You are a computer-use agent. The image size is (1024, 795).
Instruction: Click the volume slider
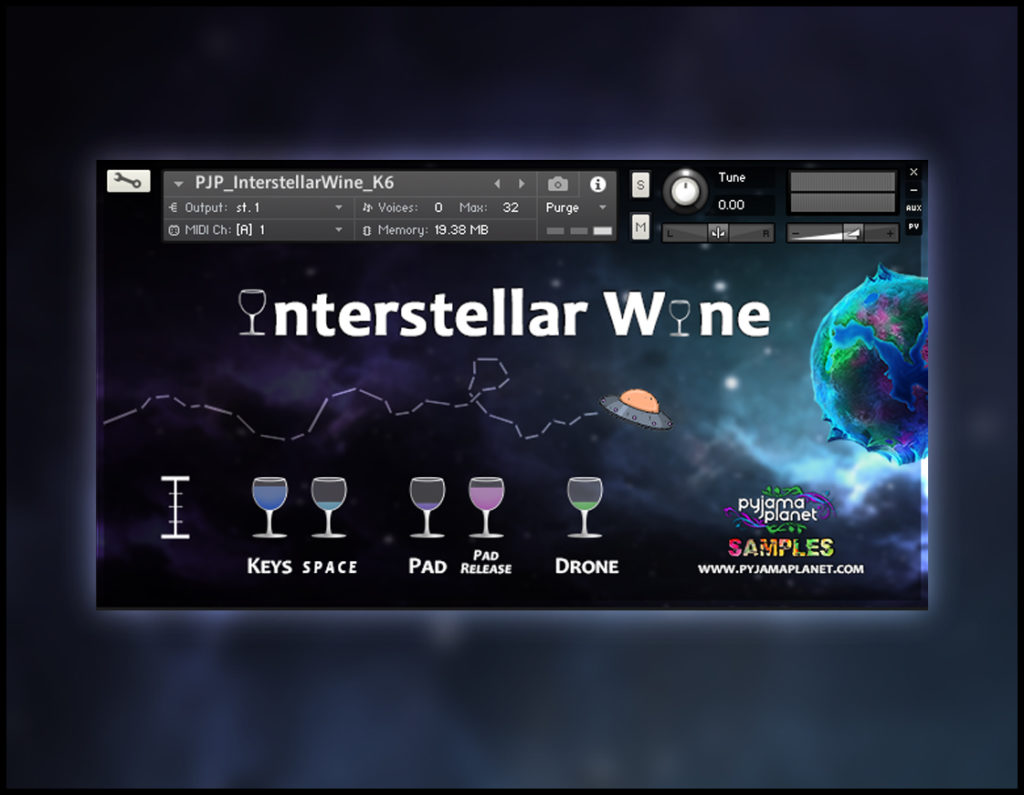[842, 233]
